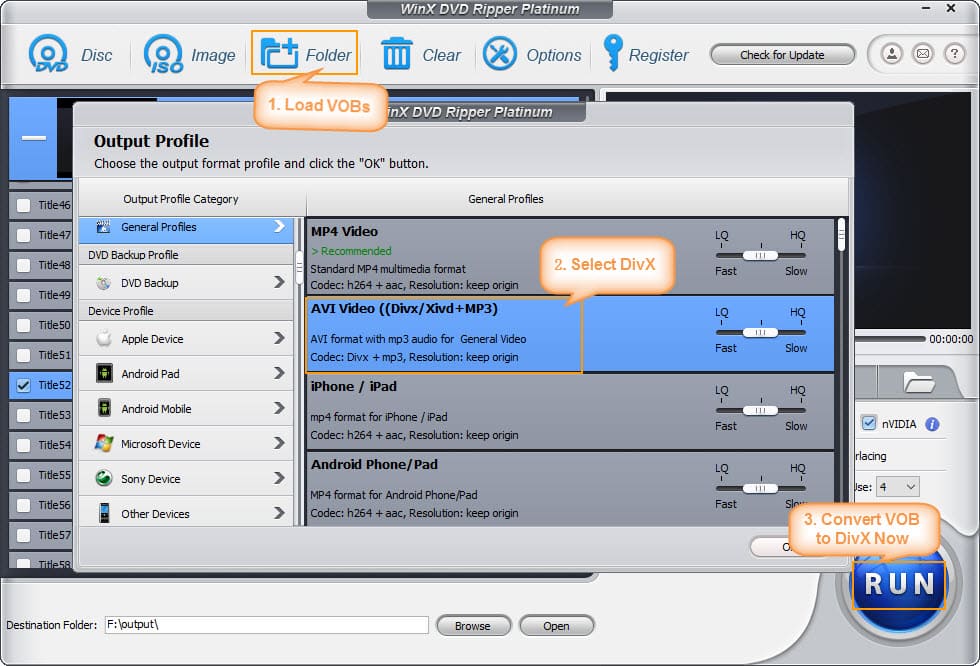This screenshot has height=666, width=980.
Task: Open the user account icon
Action: pos(892,54)
